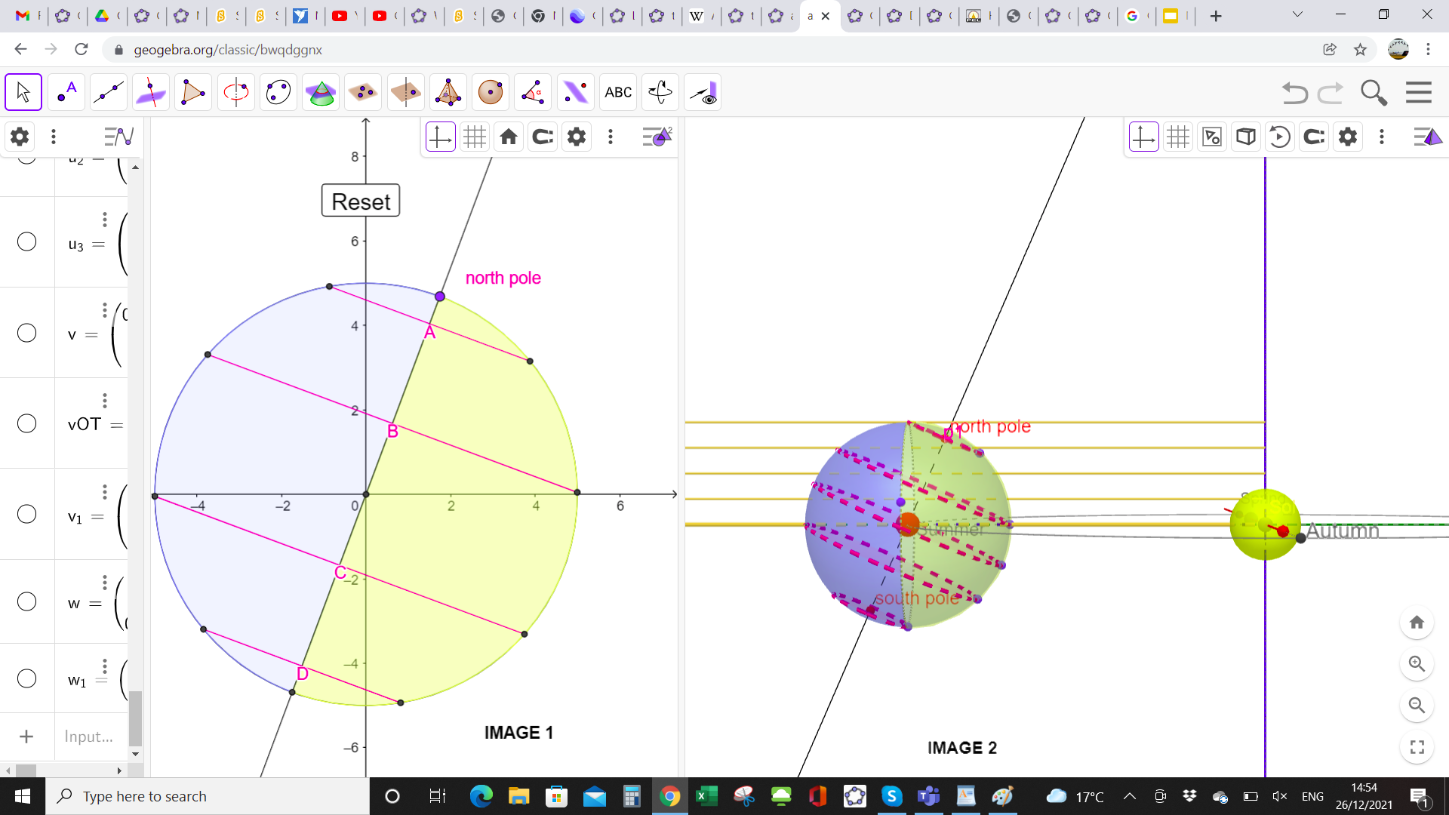The width and height of the screenshot is (1449, 815).
Task: Open Excel from the Windows taskbar
Action: (707, 796)
